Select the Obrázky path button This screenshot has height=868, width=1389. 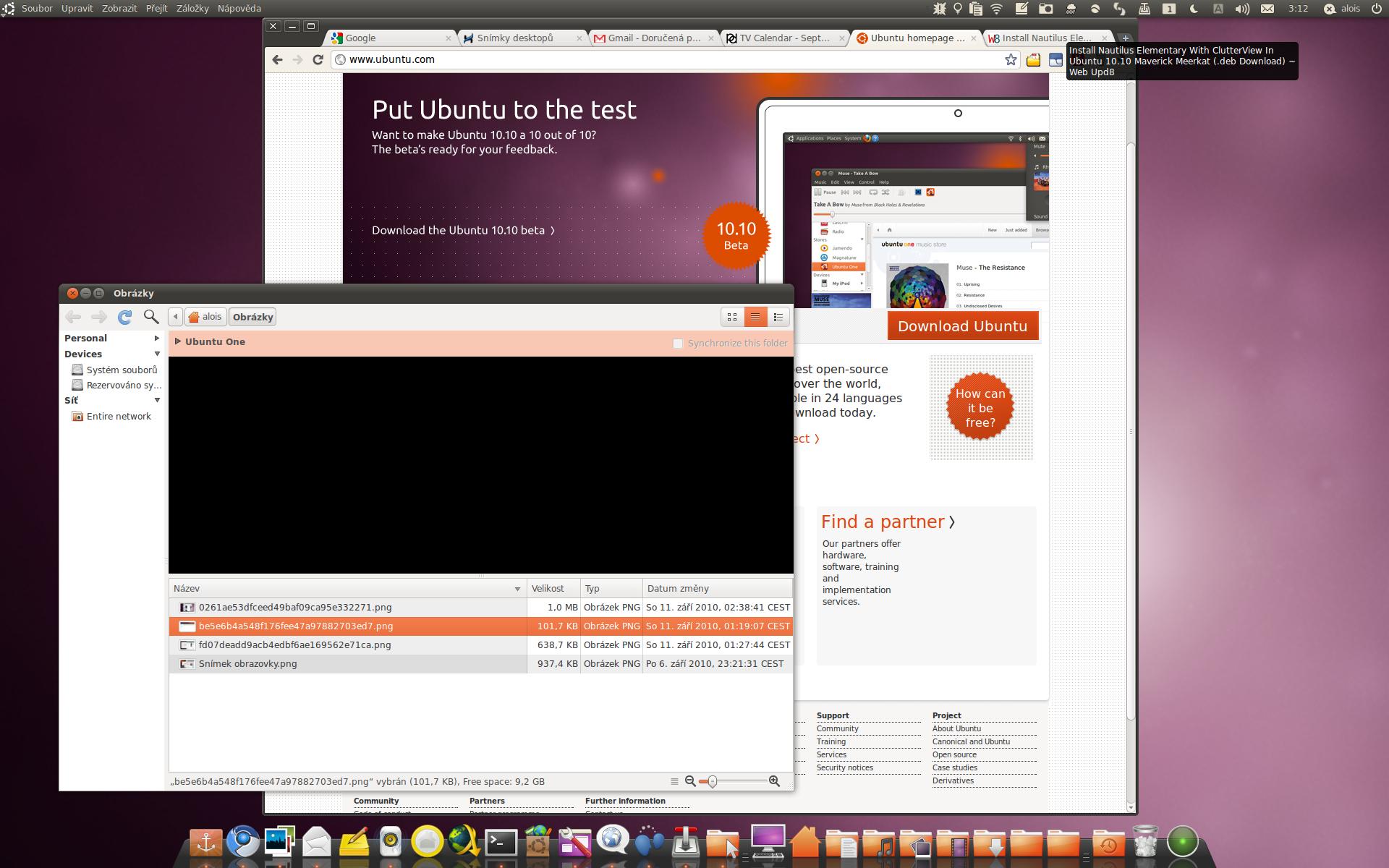[x=252, y=317]
